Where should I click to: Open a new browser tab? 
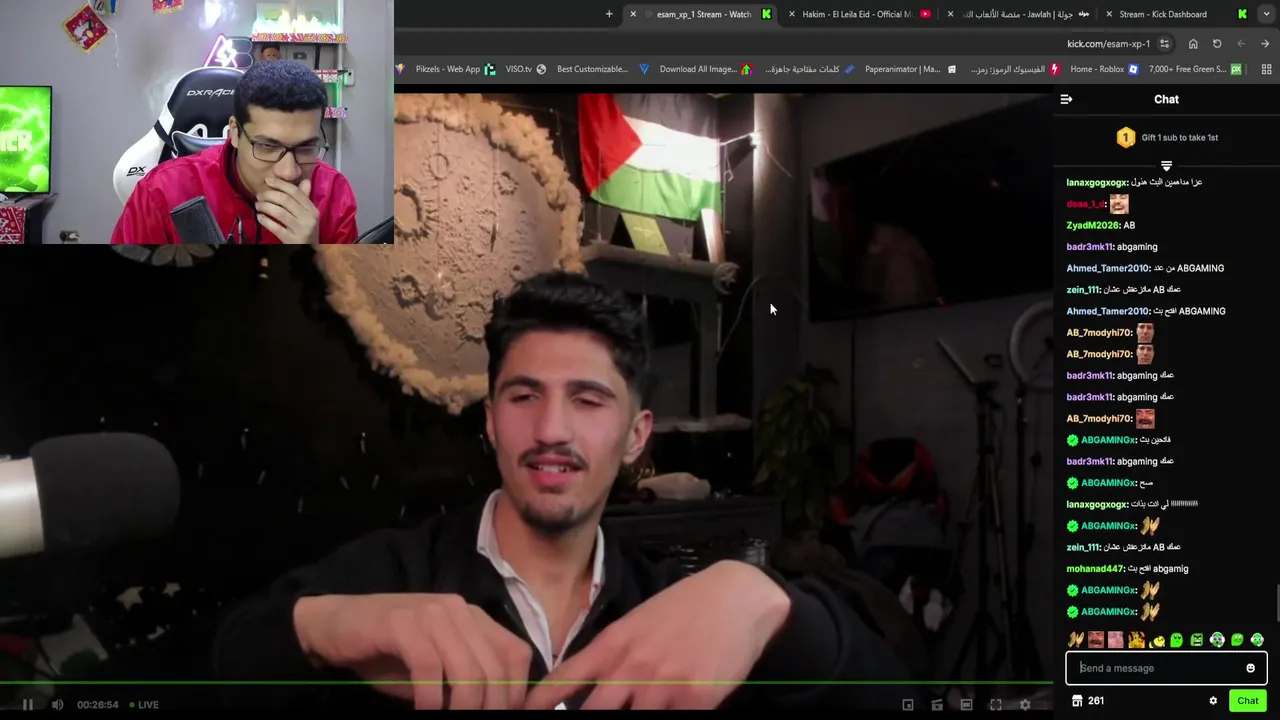tap(609, 14)
